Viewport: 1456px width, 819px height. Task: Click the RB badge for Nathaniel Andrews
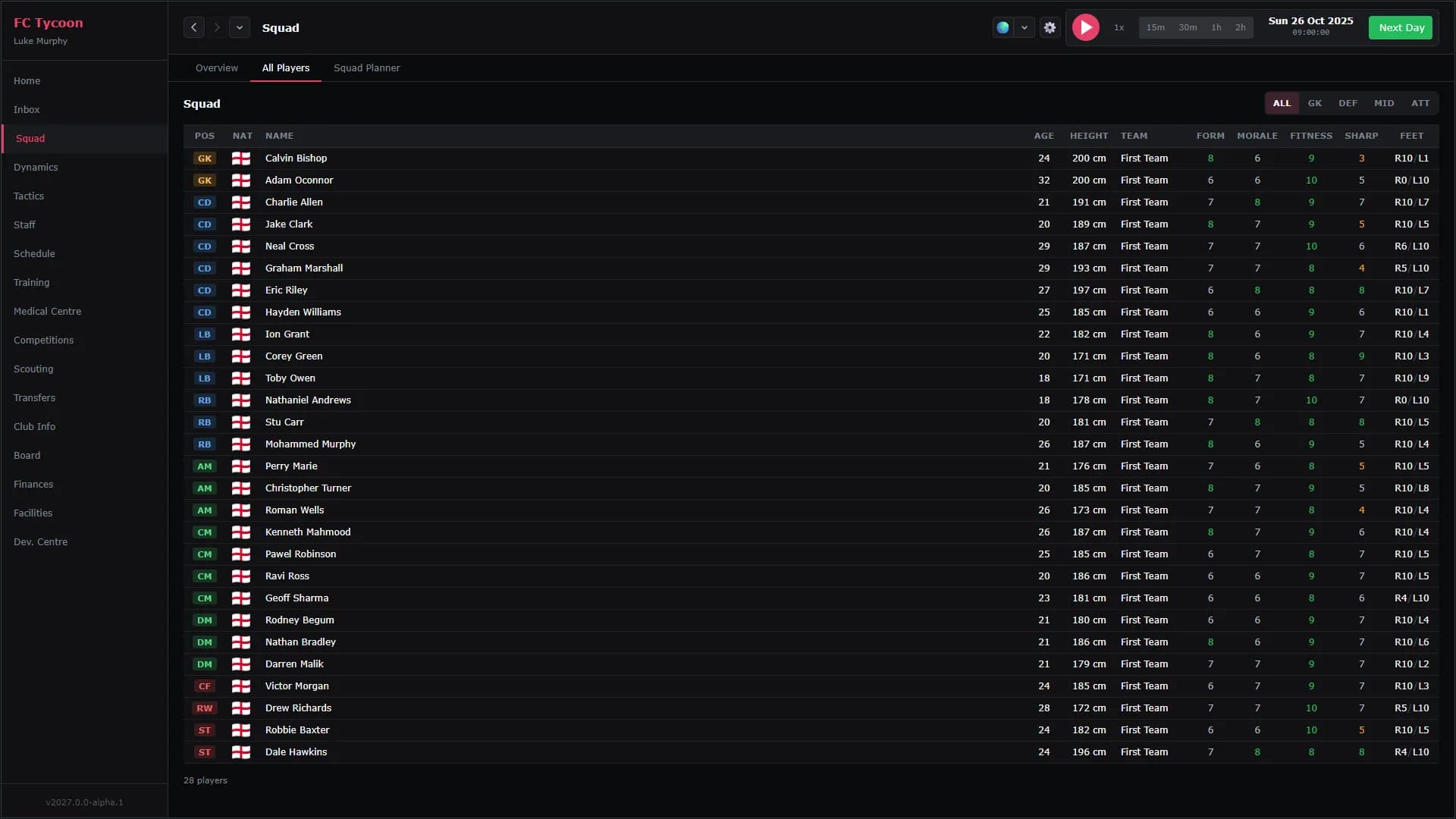tap(205, 400)
